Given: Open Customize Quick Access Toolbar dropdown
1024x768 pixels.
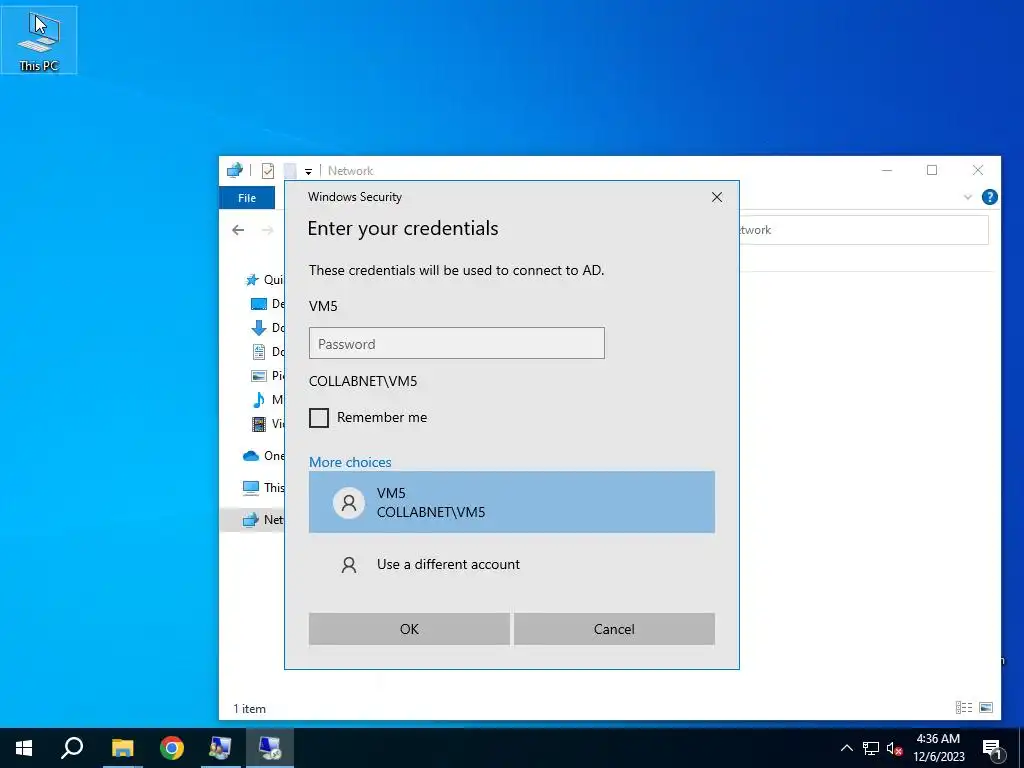Looking at the screenshot, I should pyautogui.click(x=308, y=171).
